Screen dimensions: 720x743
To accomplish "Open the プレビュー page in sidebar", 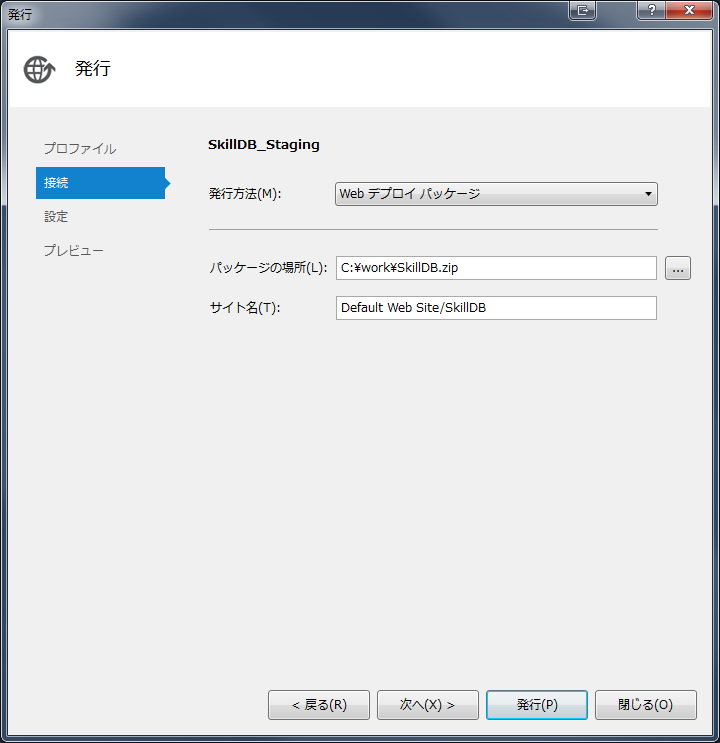I will pyautogui.click(x=73, y=250).
